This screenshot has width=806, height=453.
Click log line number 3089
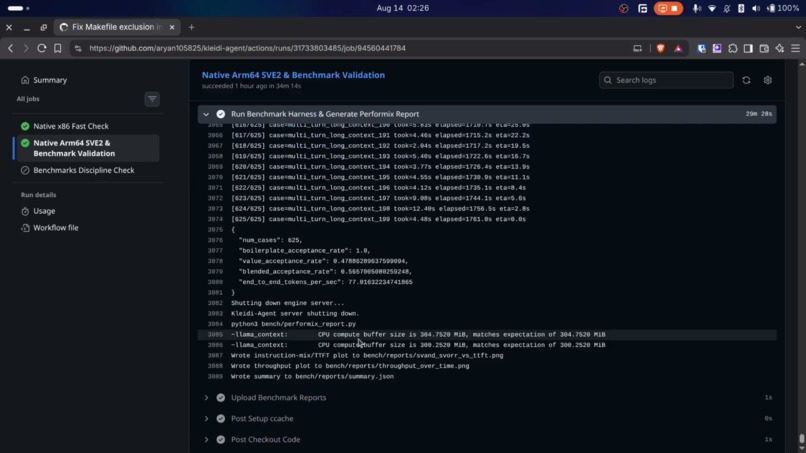pos(215,376)
